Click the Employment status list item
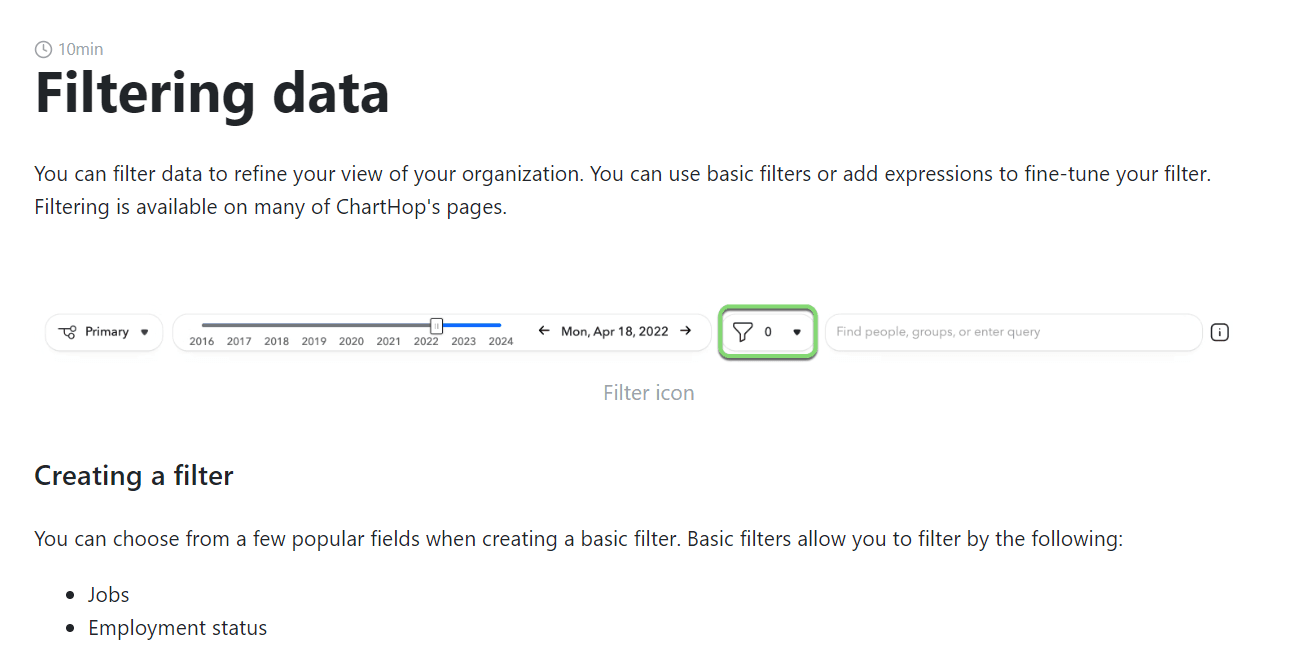 pos(178,628)
